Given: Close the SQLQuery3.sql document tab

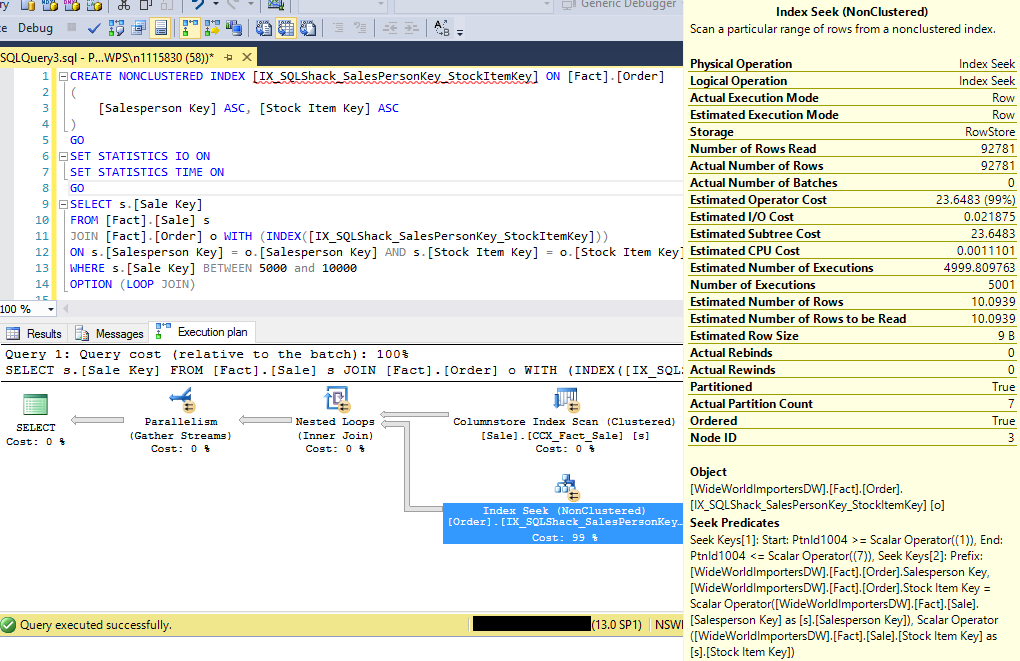Looking at the screenshot, I should (246, 57).
